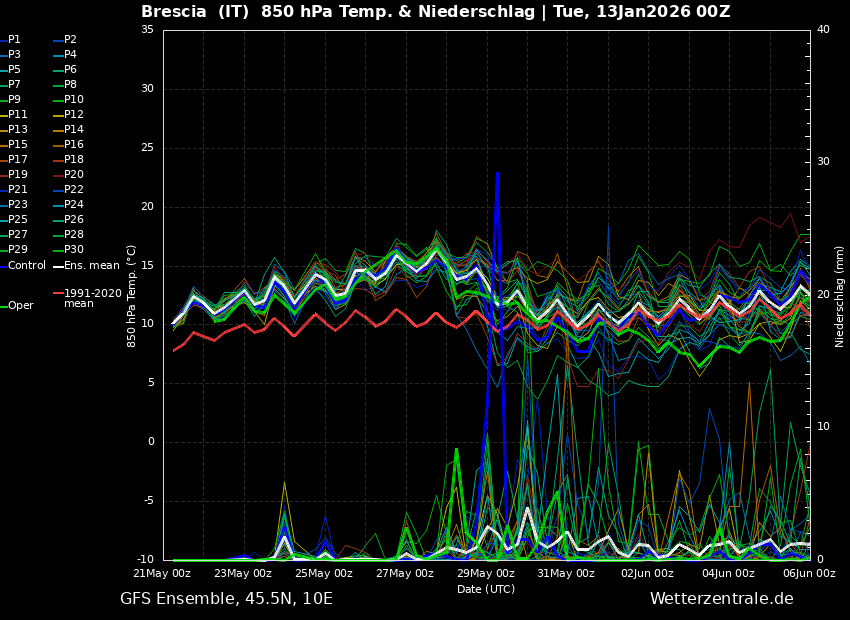Click the "850 hPa Temp. (°C)" axis title
The height and width of the screenshot is (620, 850).
[132, 296]
